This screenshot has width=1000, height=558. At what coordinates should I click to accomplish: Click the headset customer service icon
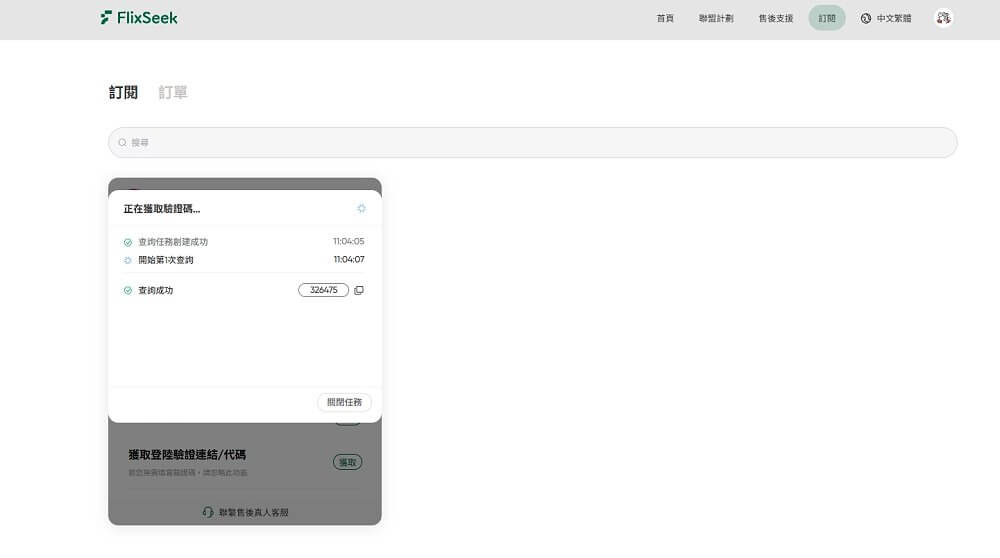tap(208, 512)
